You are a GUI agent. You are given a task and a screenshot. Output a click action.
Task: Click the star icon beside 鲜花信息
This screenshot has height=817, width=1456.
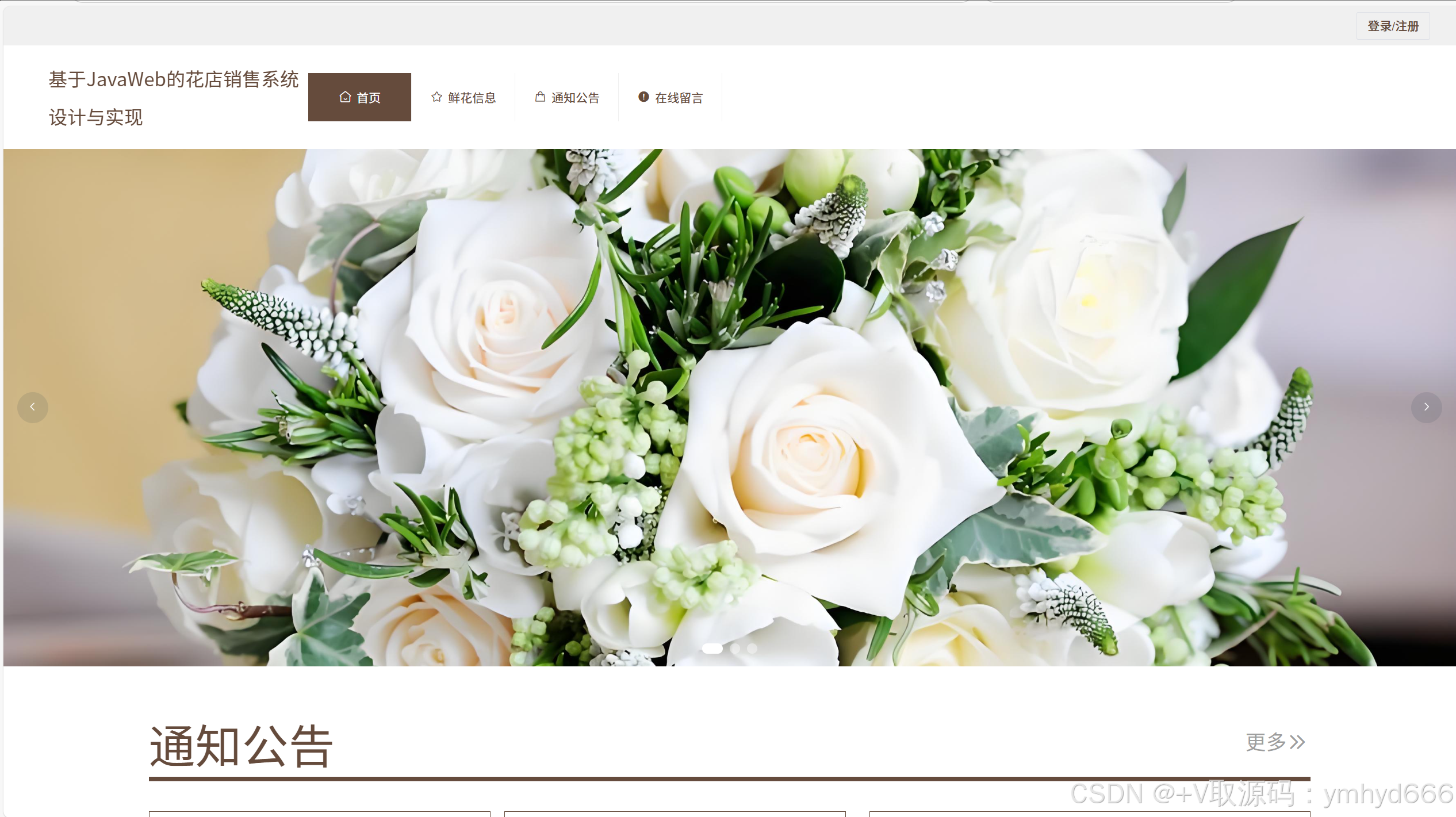436,97
